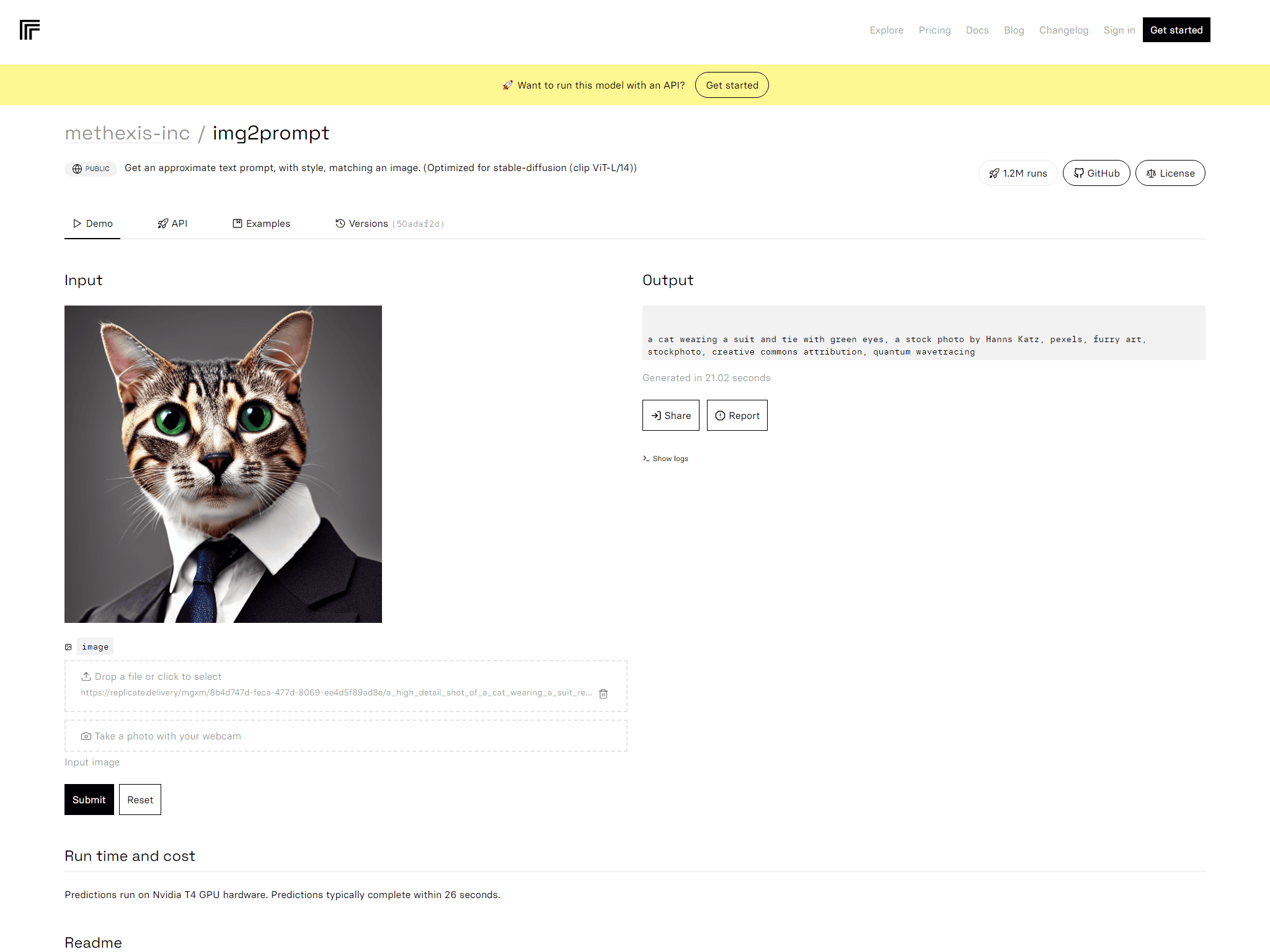Click the rocket emoji in the banner
This screenshot has height=952, width=1270.
click(507, 85)
